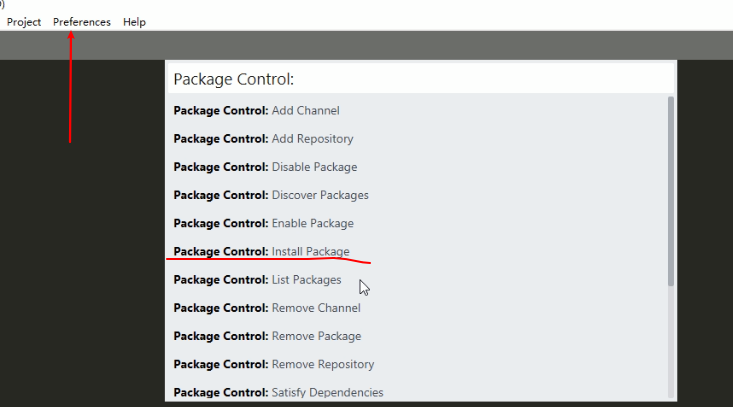Click the command palette search input
Image resolution: width=733 pixels, height=407 pixels.
(420, 79)
